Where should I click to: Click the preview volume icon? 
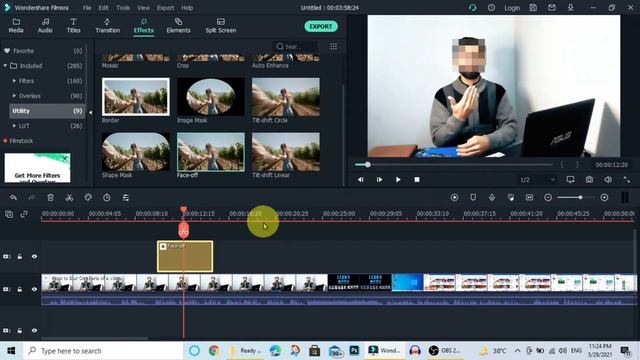pos(608,180)
